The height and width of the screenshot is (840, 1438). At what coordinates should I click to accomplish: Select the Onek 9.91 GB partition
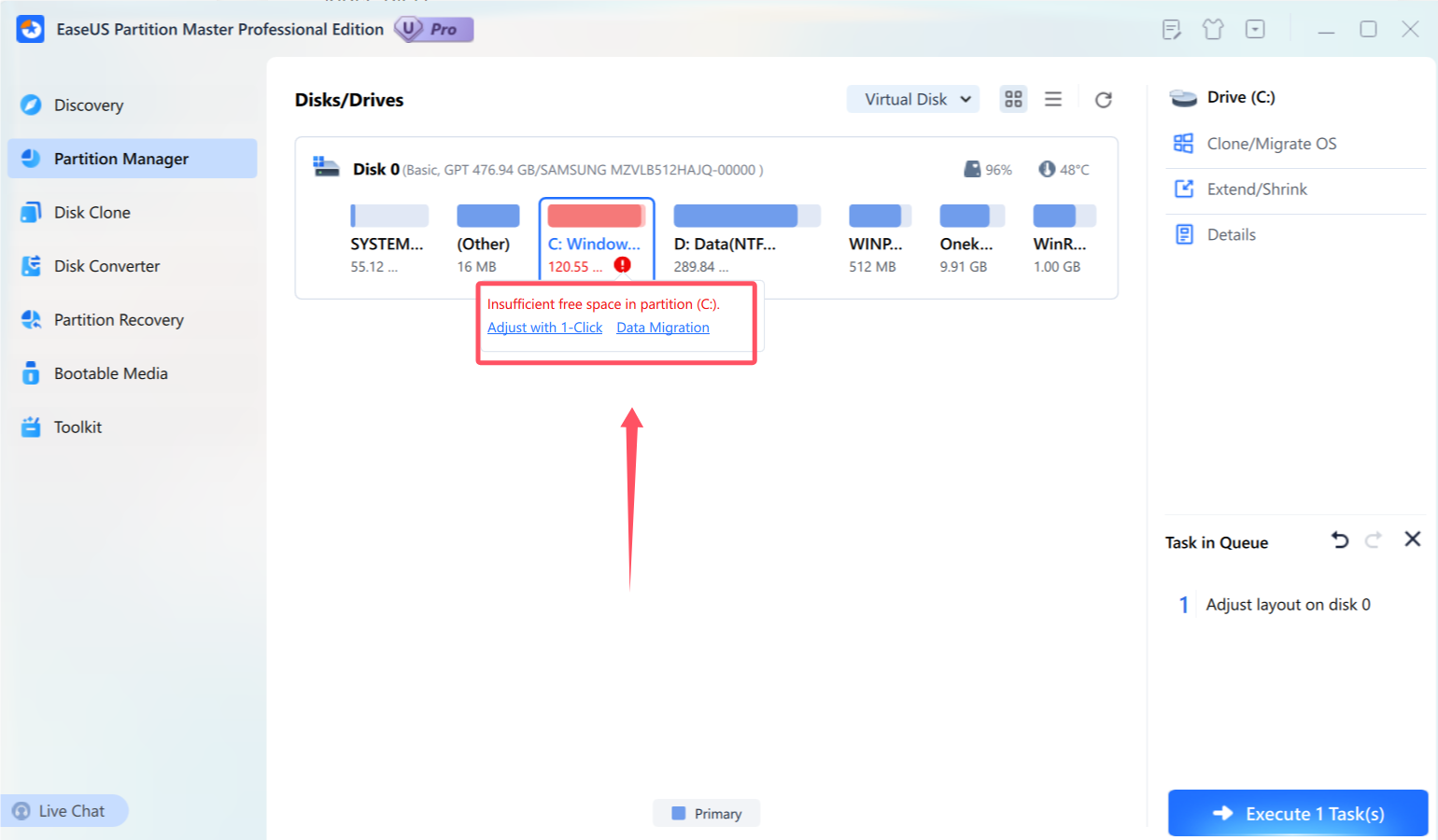click(x=971, y=240)
